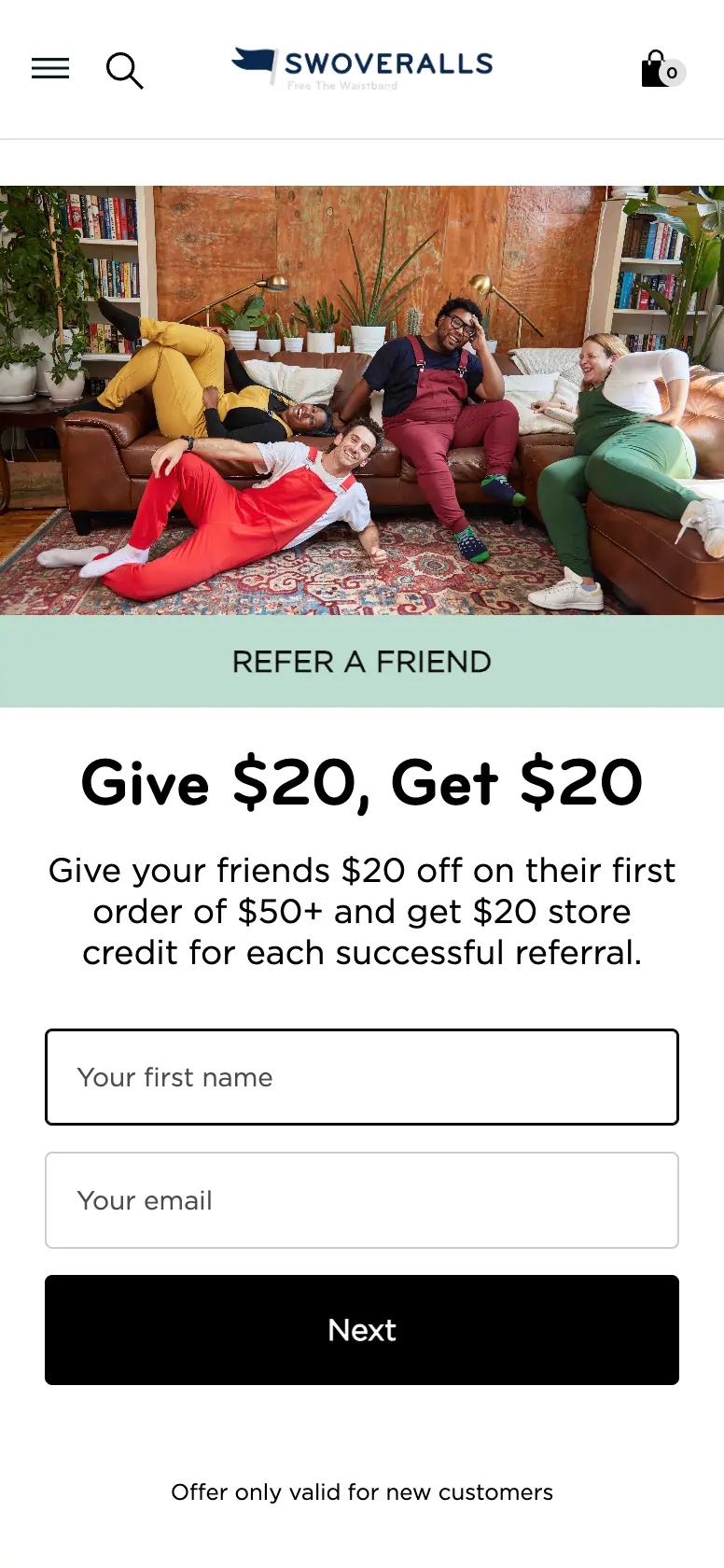Click the Give $20, Get $20 heading
This screenshot has width=724, height=1568.
(x=362, y=782)
